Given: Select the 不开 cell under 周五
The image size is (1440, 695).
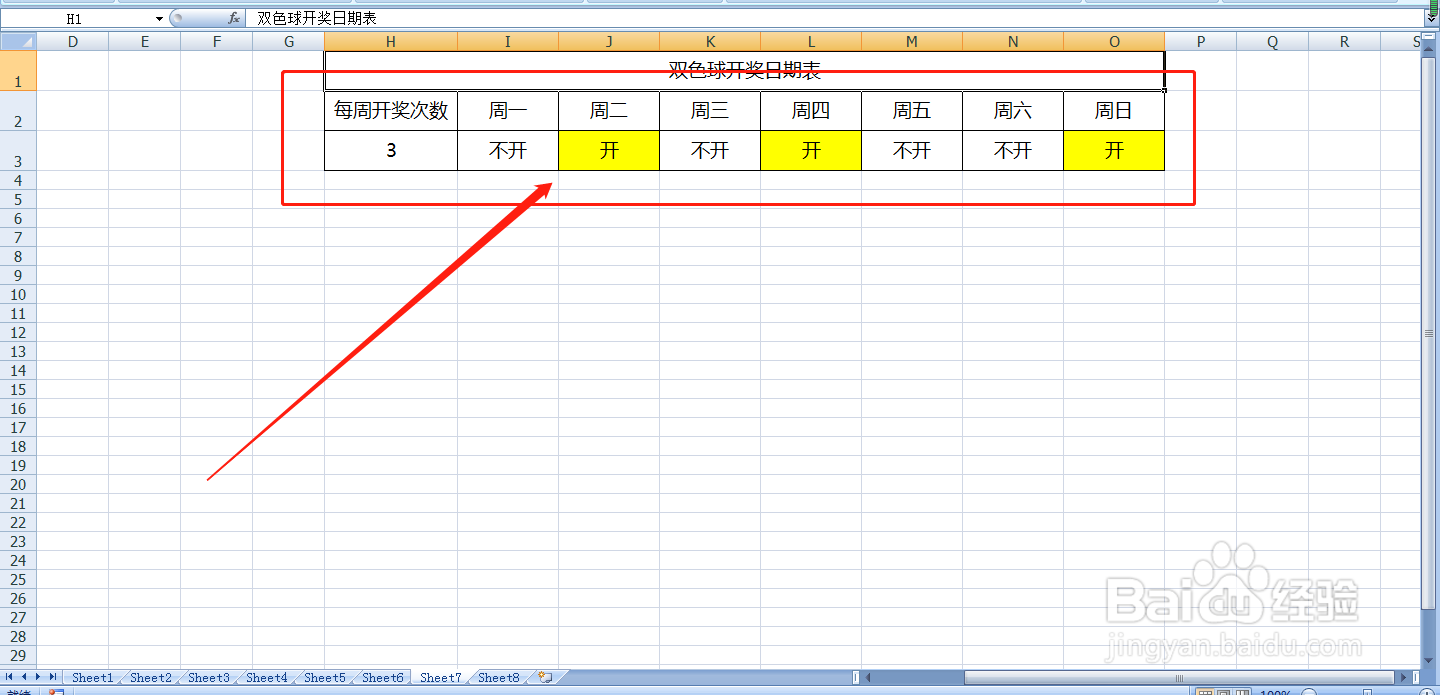Looking at the screenshot, I should pos(912,151).
